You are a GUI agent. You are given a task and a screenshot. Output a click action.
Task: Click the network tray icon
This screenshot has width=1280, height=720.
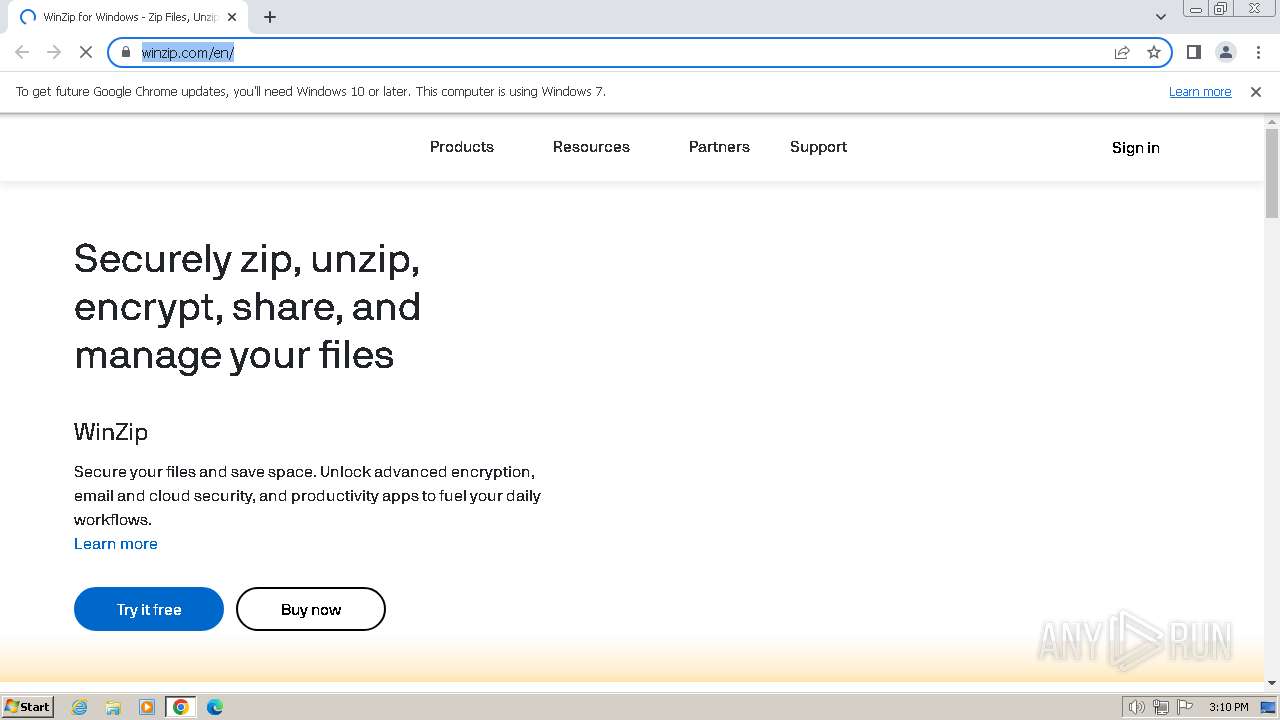1161,707
